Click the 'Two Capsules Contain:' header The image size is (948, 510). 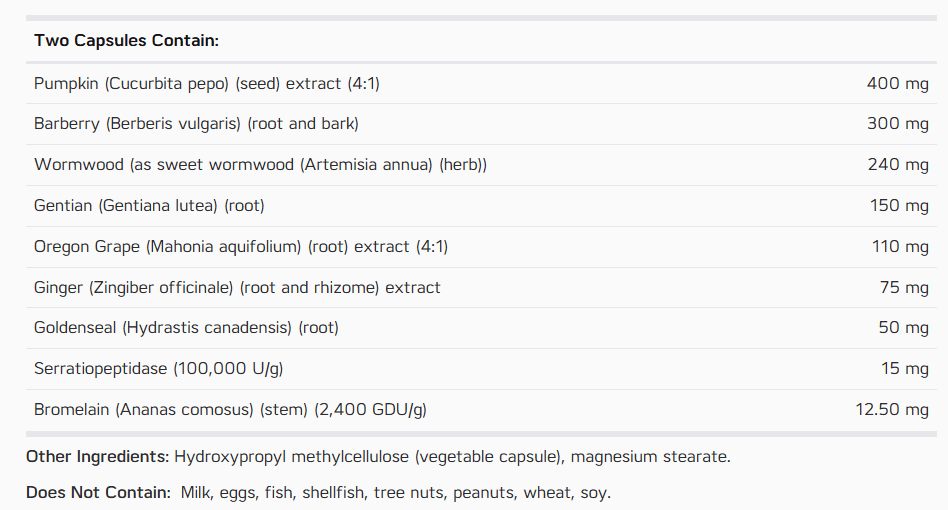click(126, 40)
